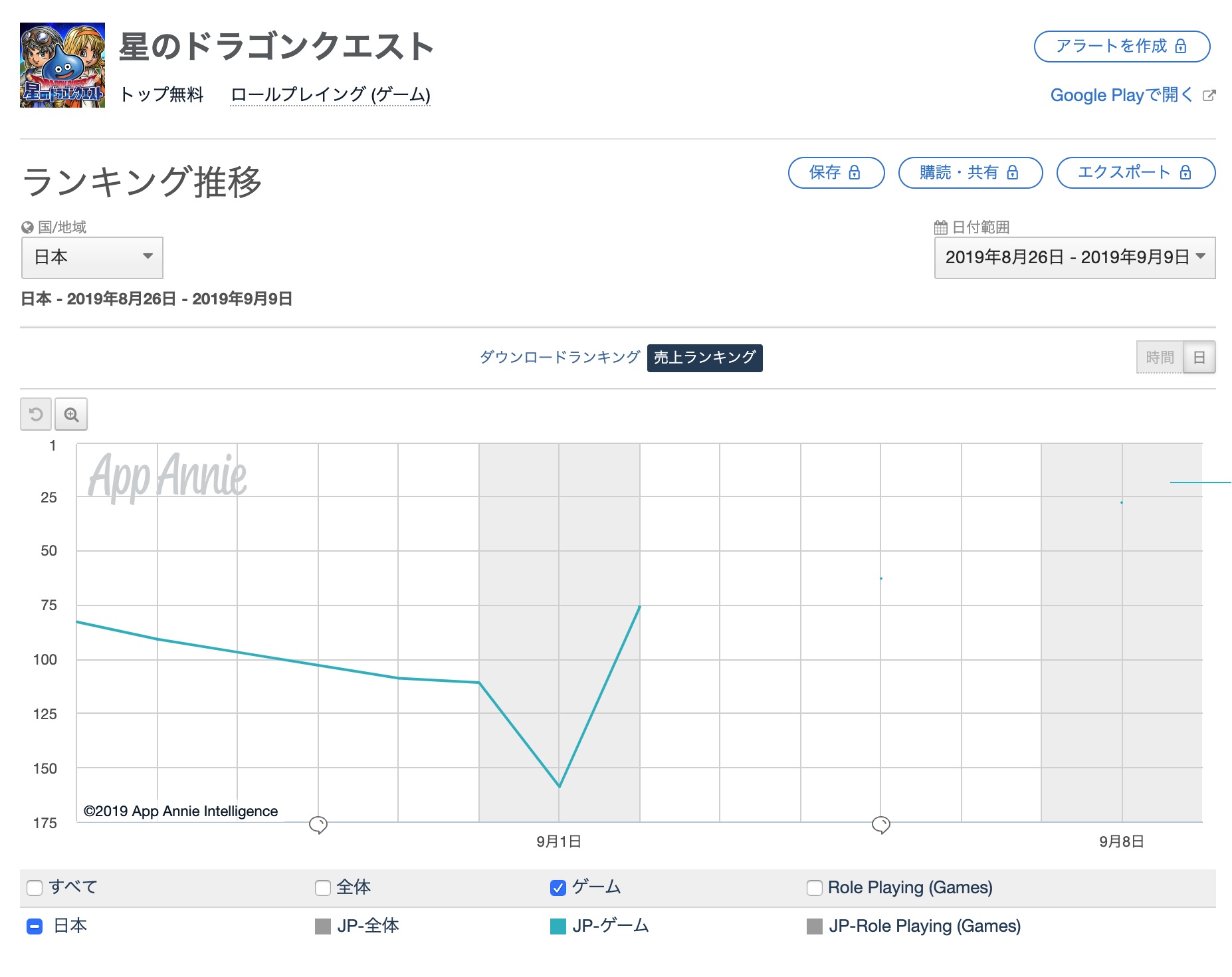Enable the 全体 checkbox
This screenshot has height=977, width=1232.
click(x=323, y=888)
